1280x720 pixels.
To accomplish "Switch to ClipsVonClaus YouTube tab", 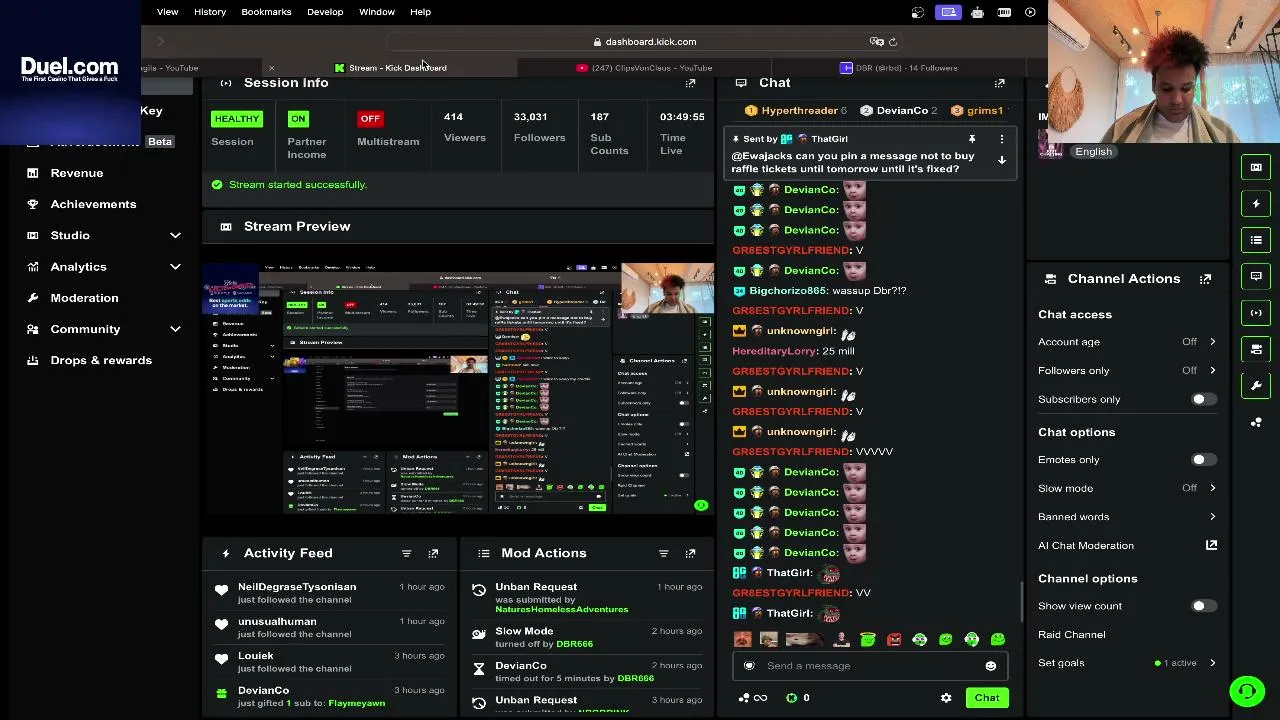I will coord(645,68).
